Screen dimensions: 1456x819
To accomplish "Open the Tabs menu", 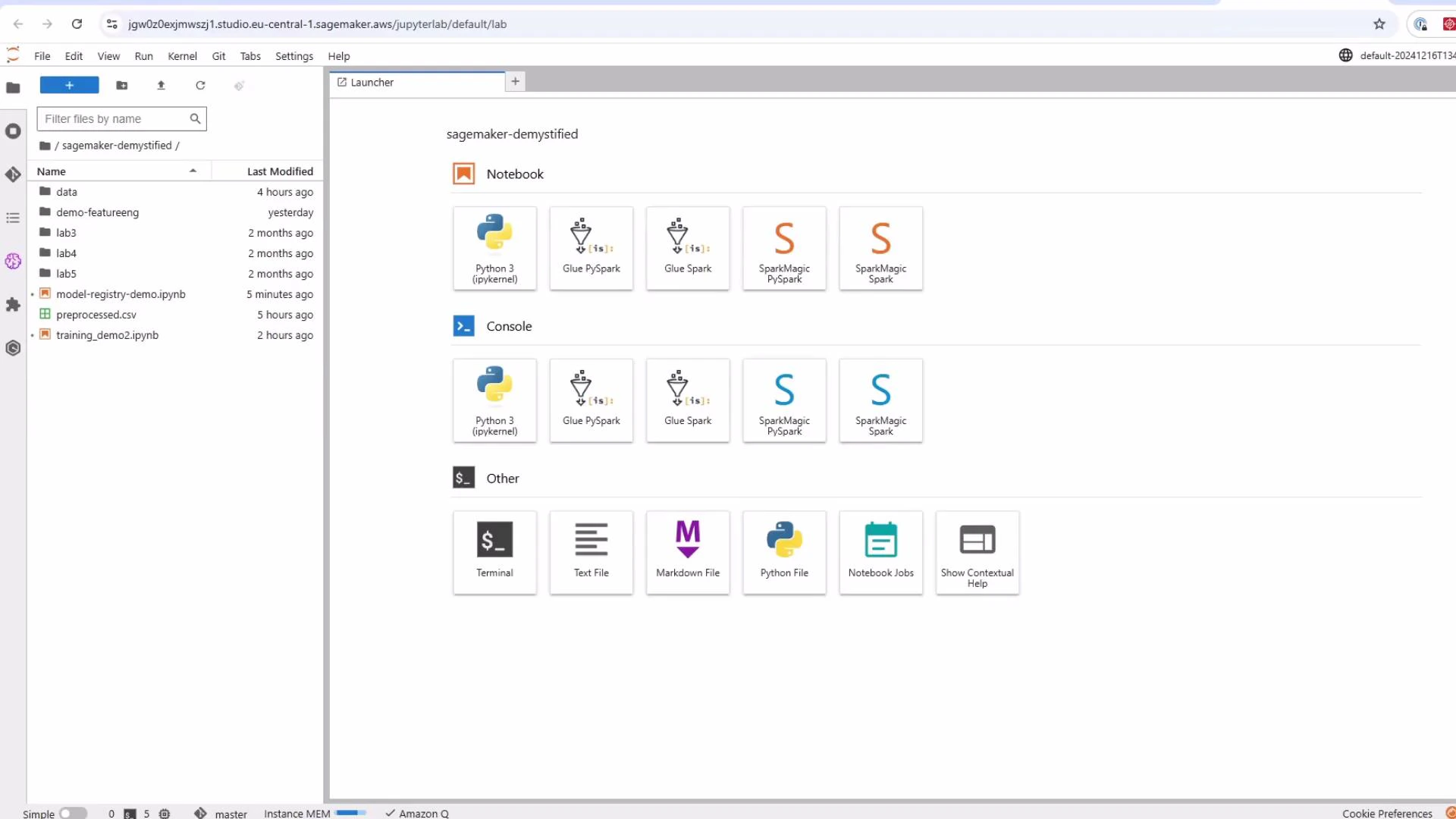I will tap(250, 56).
